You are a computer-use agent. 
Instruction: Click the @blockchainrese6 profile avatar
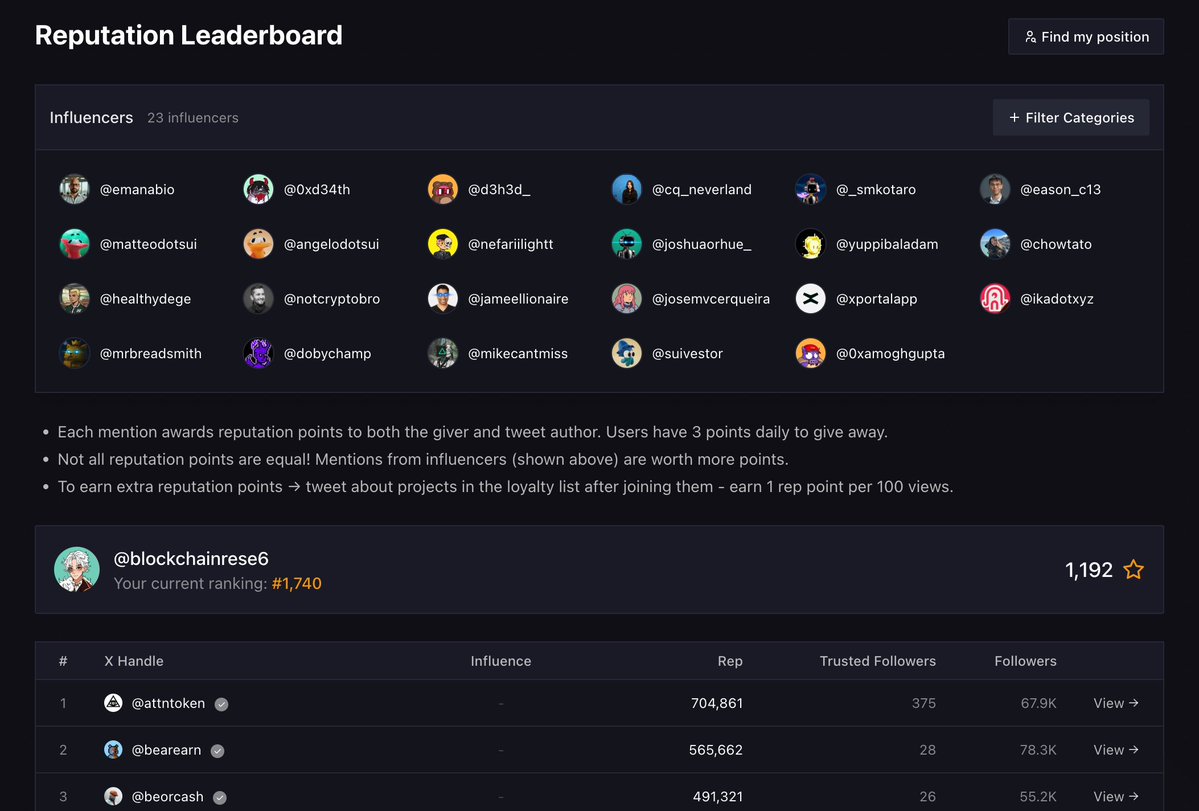pyautogui.click(x=76, y=569)
